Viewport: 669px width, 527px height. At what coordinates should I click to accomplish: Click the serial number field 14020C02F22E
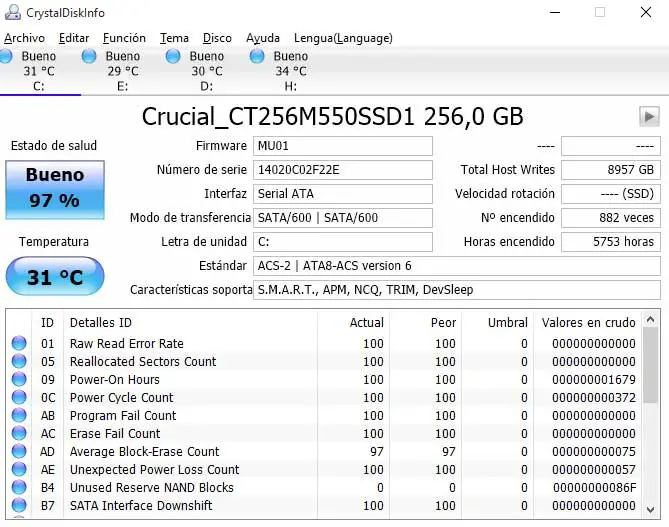[x=343, y=170]
